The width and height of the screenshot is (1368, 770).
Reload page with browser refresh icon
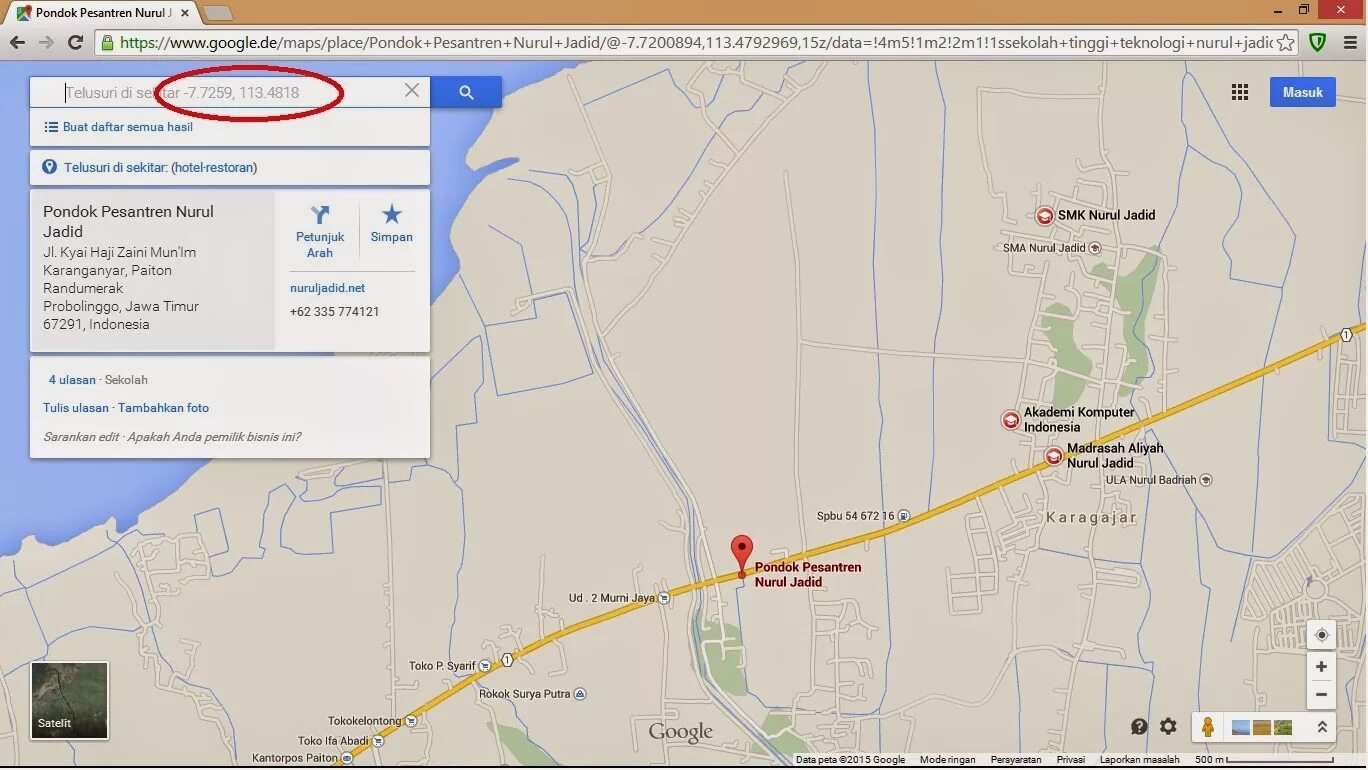tap(75, 42)
